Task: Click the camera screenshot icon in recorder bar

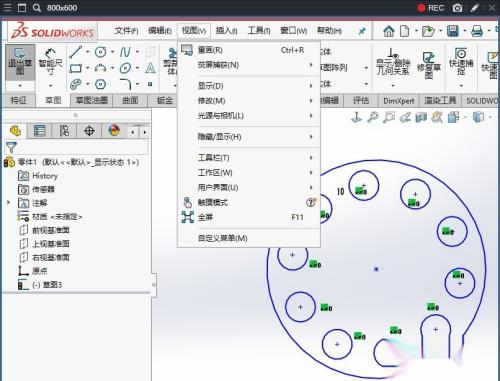Action: point(457,8)
